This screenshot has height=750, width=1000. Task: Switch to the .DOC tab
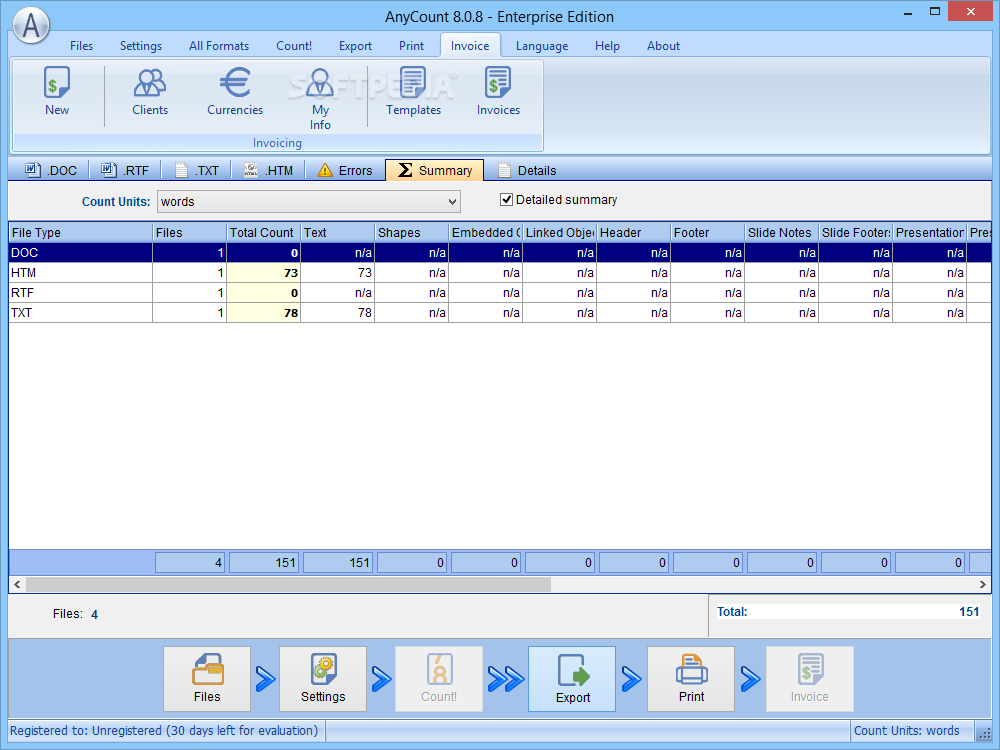coord(50,170)
